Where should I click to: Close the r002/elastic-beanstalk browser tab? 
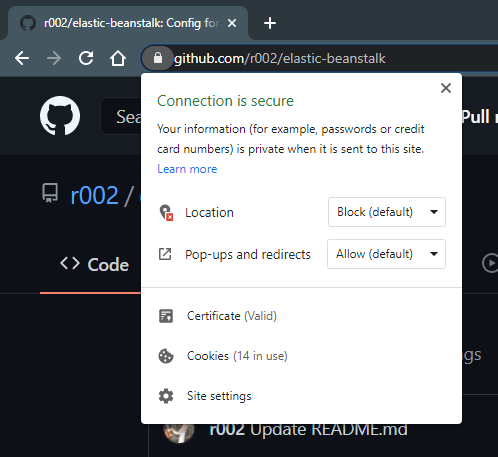click(x=232, y=23)
